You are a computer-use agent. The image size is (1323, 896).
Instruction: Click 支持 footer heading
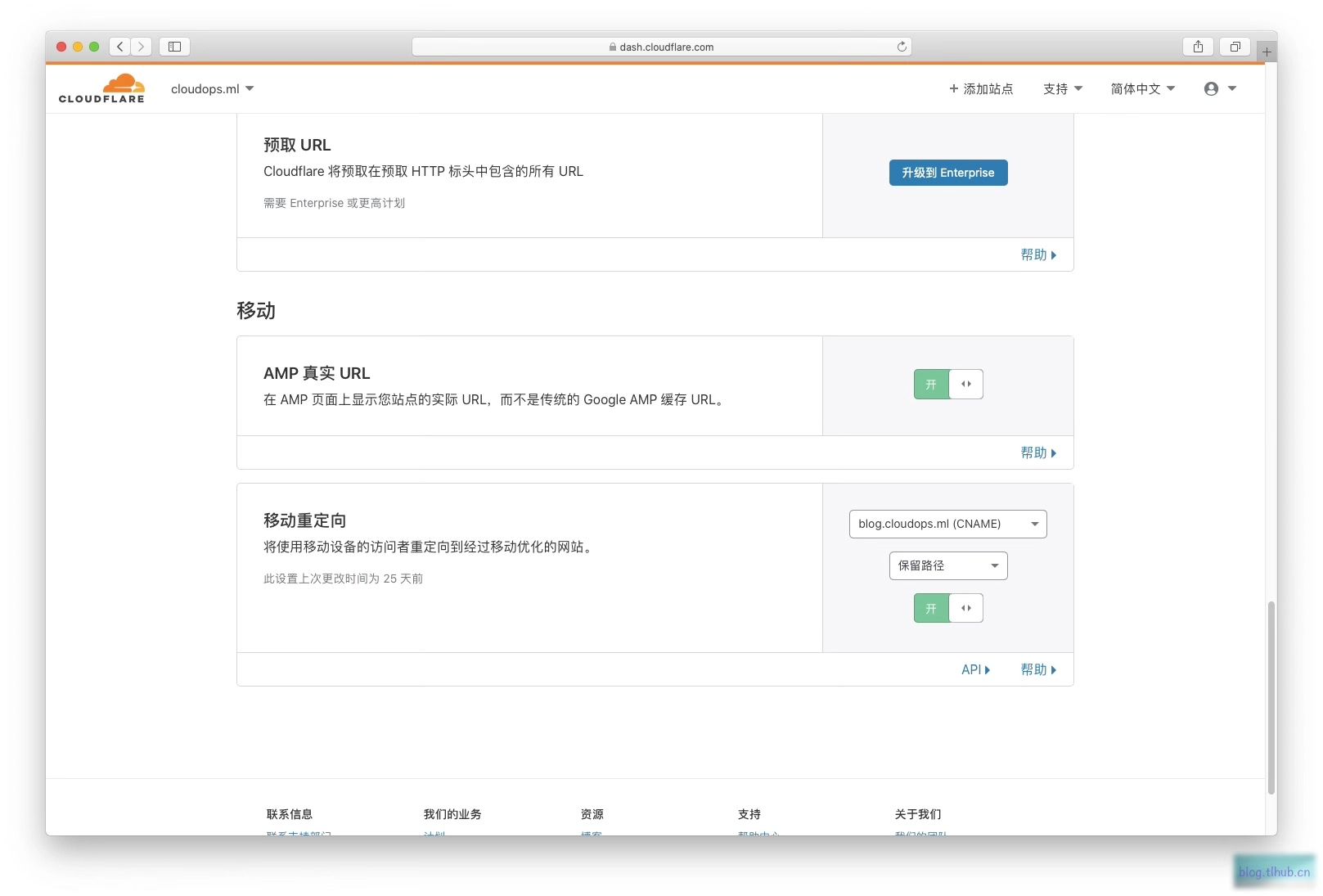click(x=749, y=814)
